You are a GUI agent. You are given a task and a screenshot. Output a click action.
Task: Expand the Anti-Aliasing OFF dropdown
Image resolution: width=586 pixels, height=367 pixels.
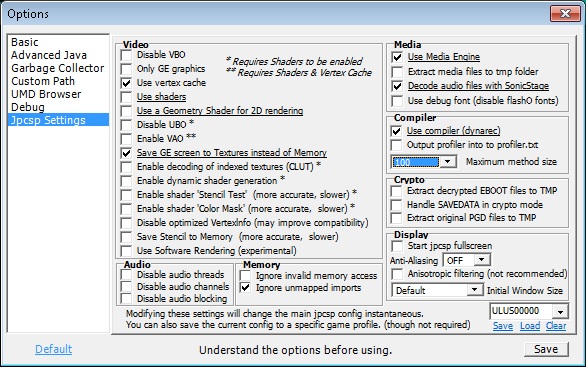[482, 260]
